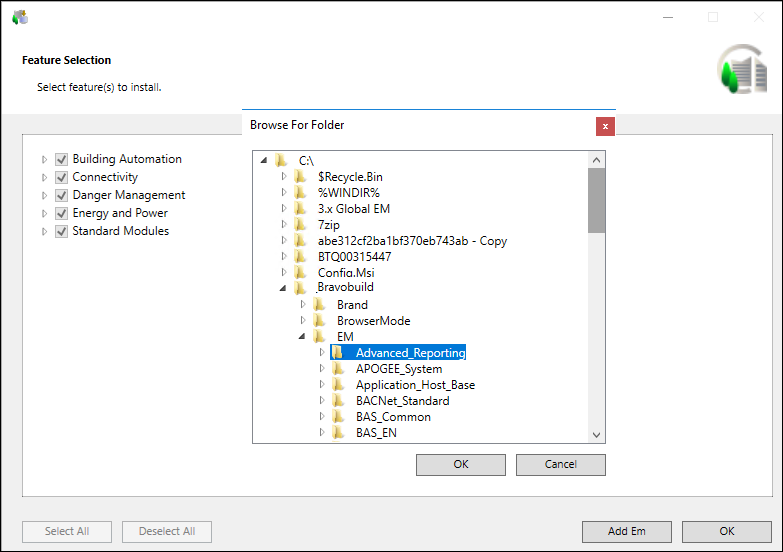
Task: Click the BrowserMode folder icon
Action: (319, 321)
